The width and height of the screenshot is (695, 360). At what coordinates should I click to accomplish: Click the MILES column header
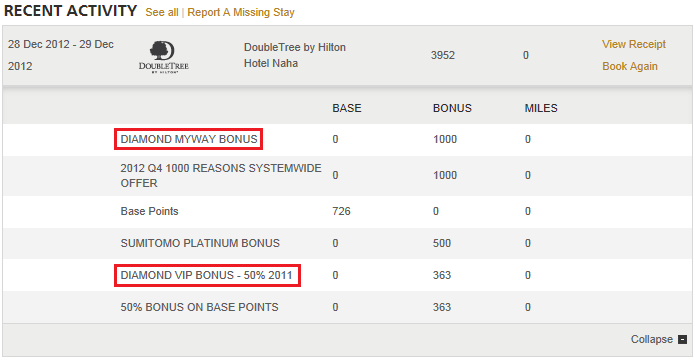[x=541, y=109]
